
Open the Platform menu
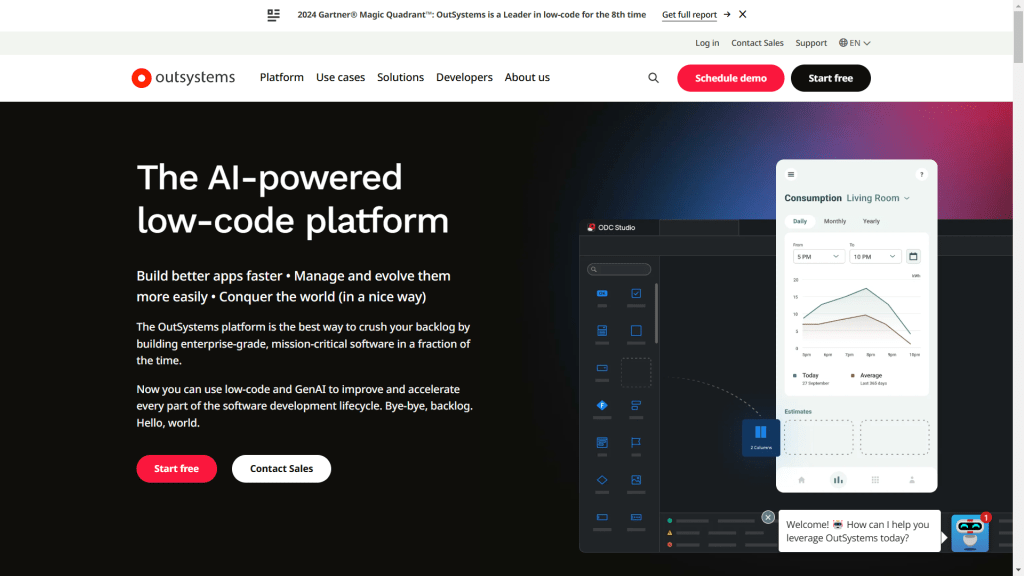281,77
